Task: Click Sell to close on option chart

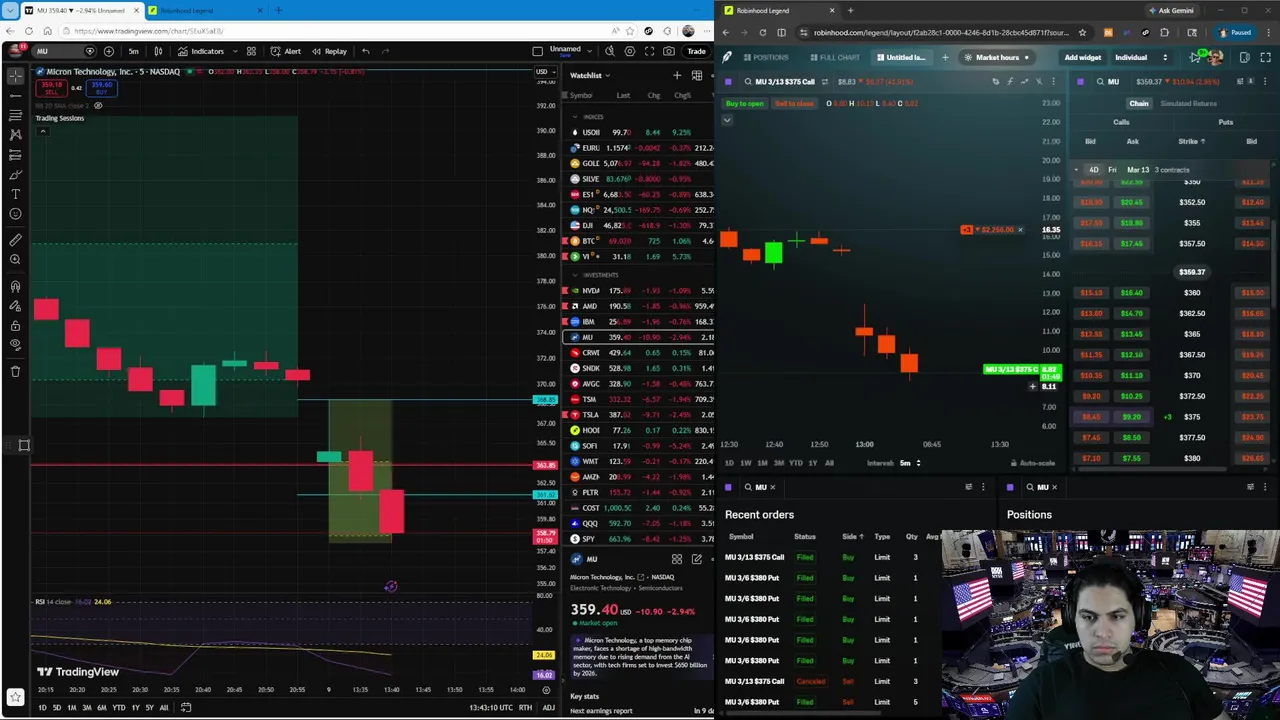Action: coord(794,103)
